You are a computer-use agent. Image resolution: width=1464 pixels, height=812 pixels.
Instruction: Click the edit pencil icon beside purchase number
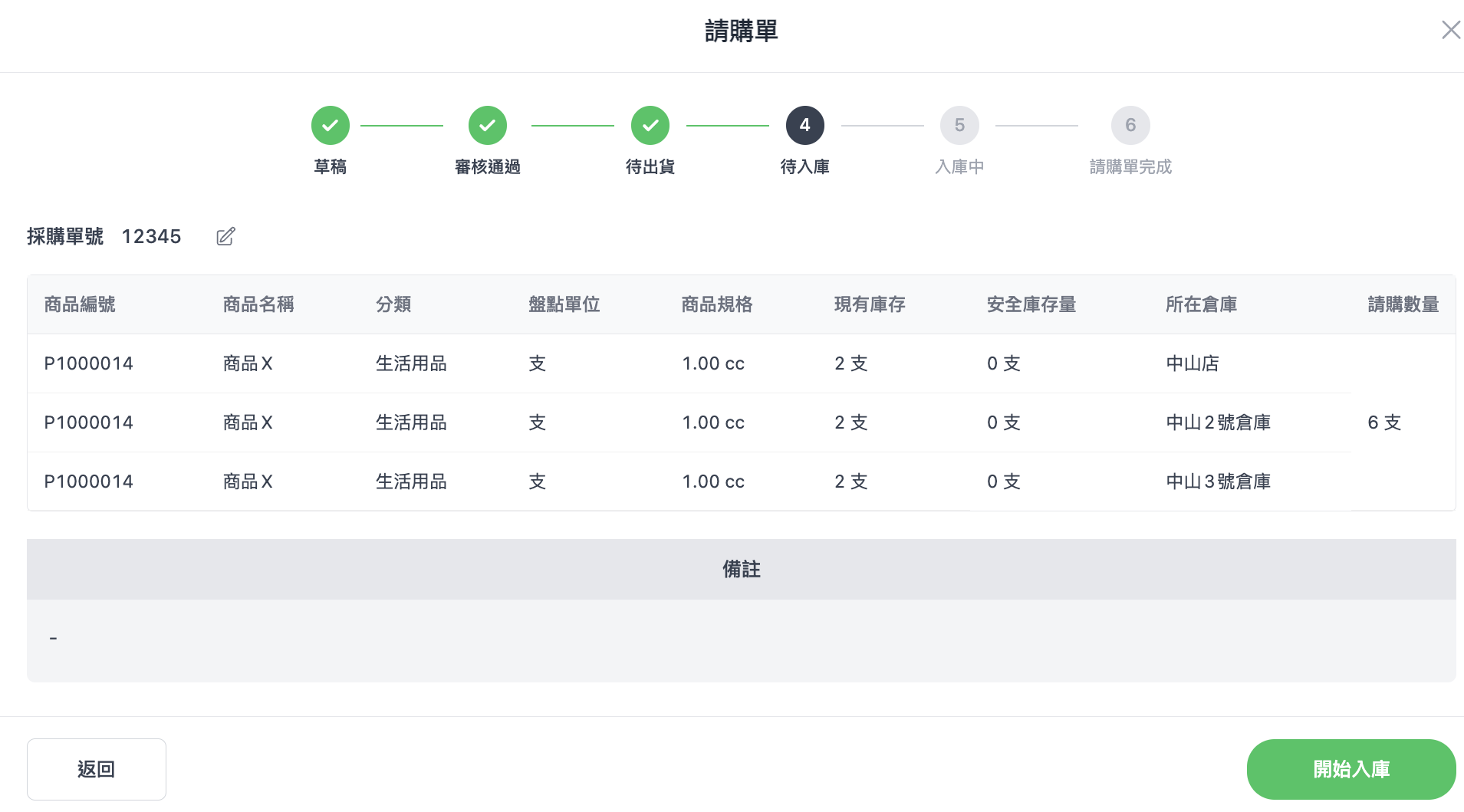[x=225, y=236]
